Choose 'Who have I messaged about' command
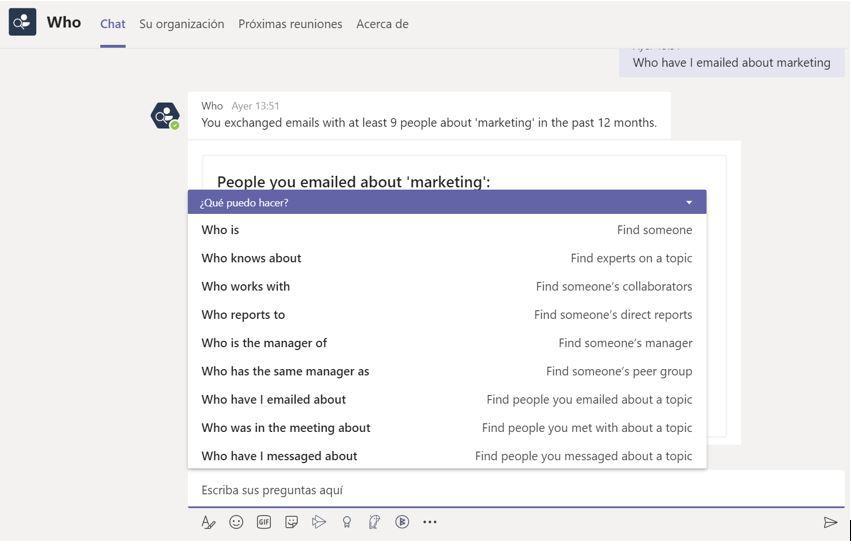 point(447,456)
